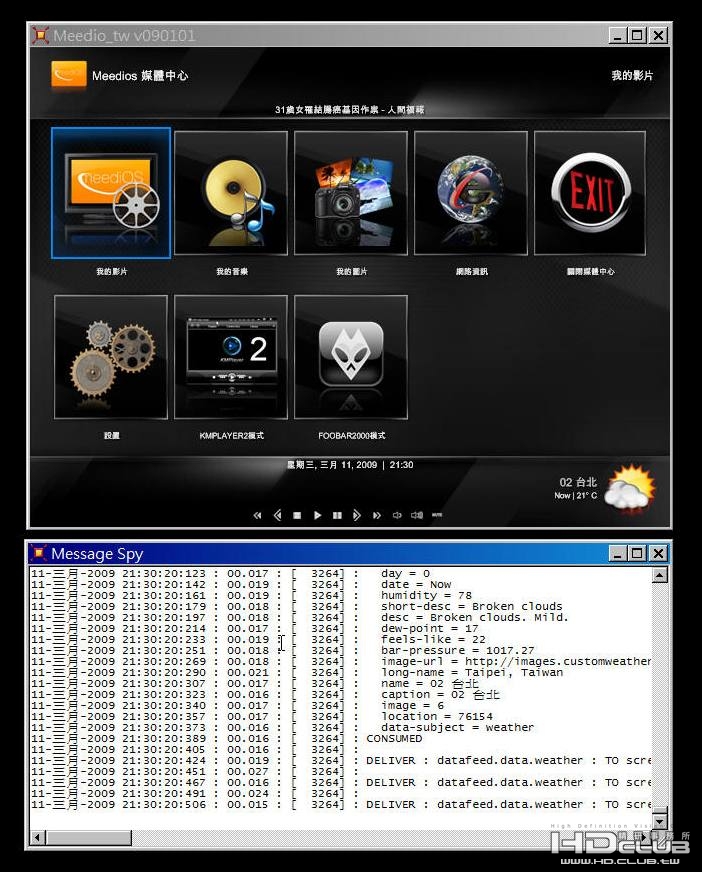The width and height of the screenshot is (702, 872).
Task: Click the 我的影片 heading in the top right
Action: (x=632, y=75)
